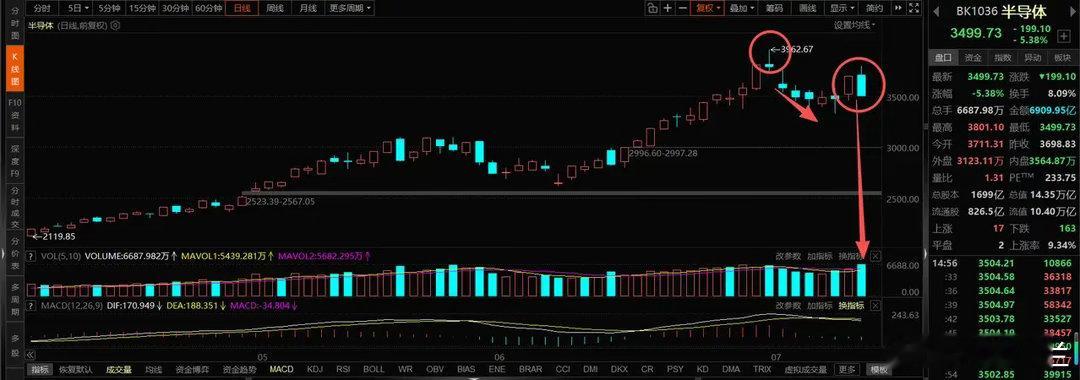Switch to the 15分钟 period
The image size is (1080, 380).
142,8
